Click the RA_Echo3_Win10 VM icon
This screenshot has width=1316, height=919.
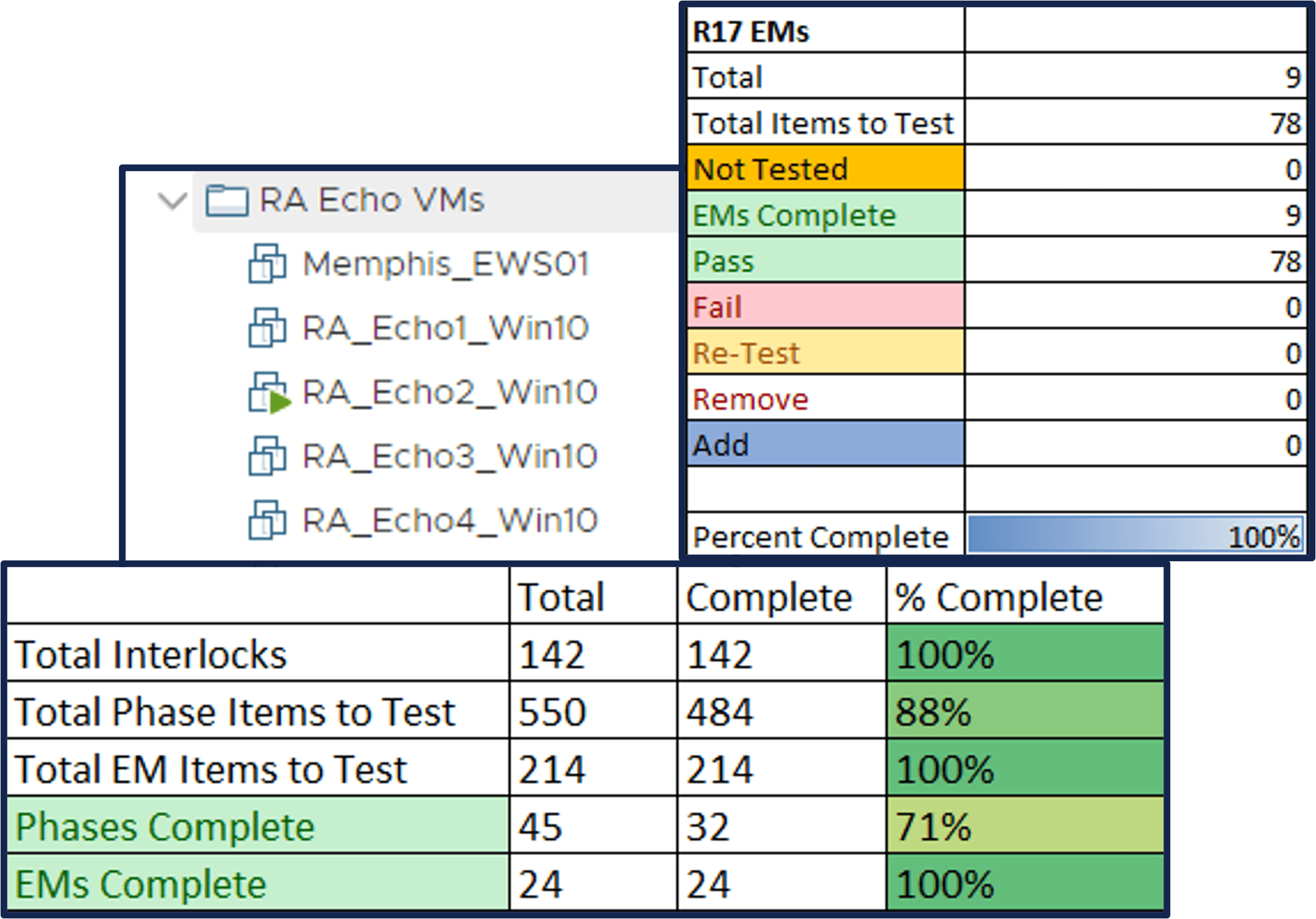(x=267, y=456)
